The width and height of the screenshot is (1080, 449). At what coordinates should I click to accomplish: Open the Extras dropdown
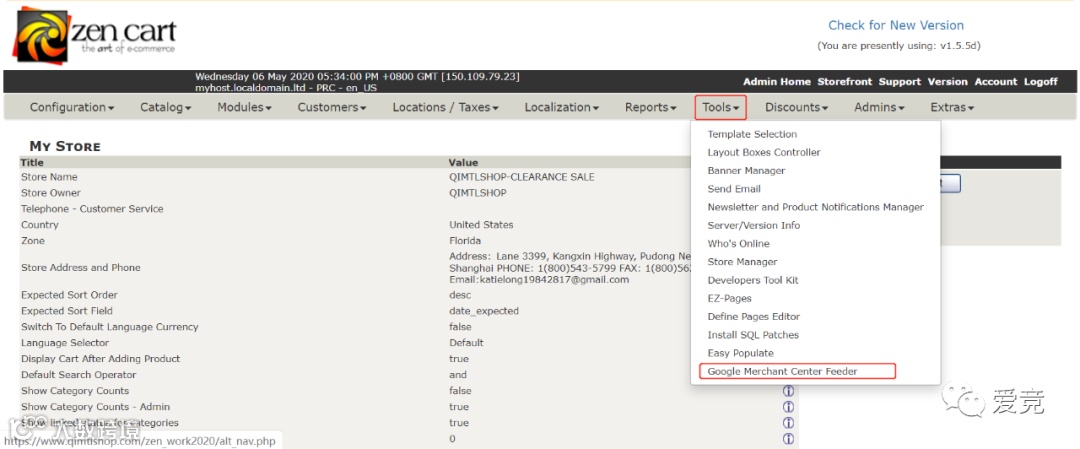point(952,107)
